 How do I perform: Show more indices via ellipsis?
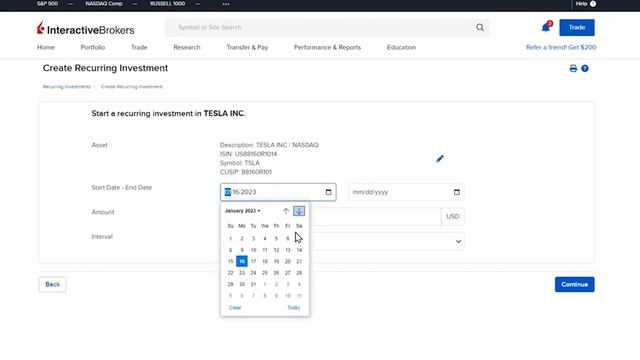point(226,4)
